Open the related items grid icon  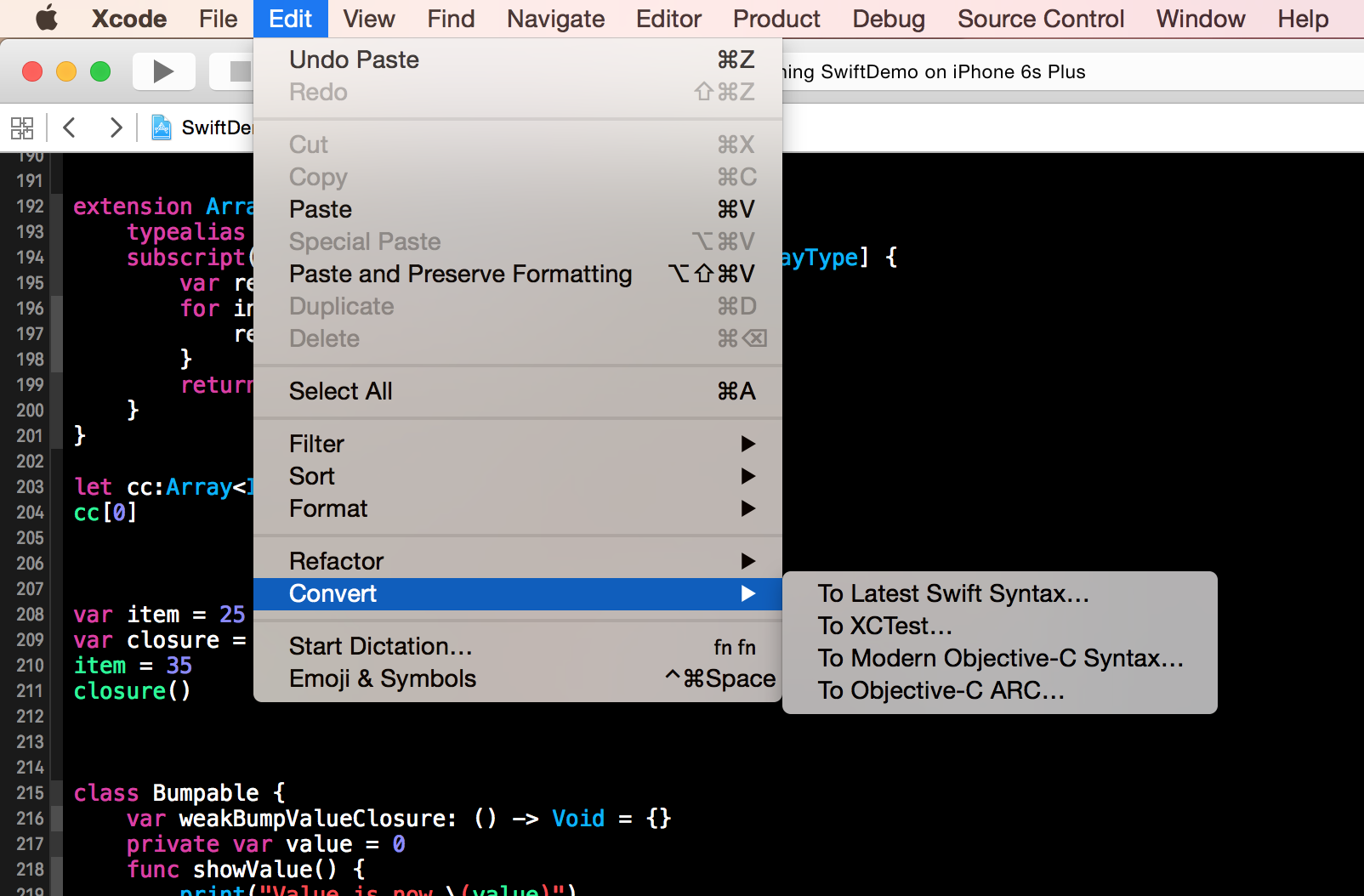[22, 128]
